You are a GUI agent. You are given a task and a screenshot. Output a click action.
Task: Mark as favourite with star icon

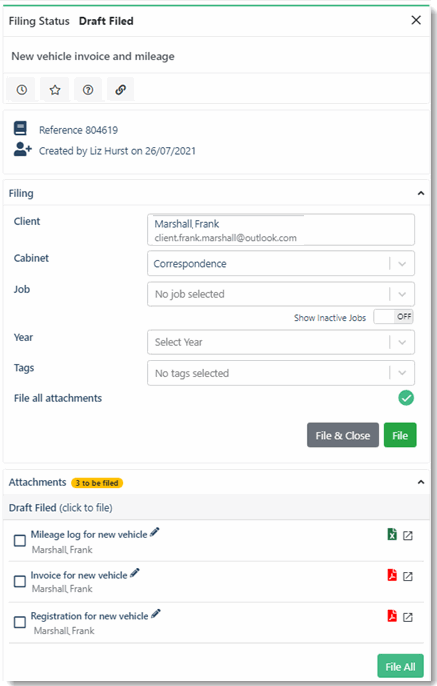55,90
